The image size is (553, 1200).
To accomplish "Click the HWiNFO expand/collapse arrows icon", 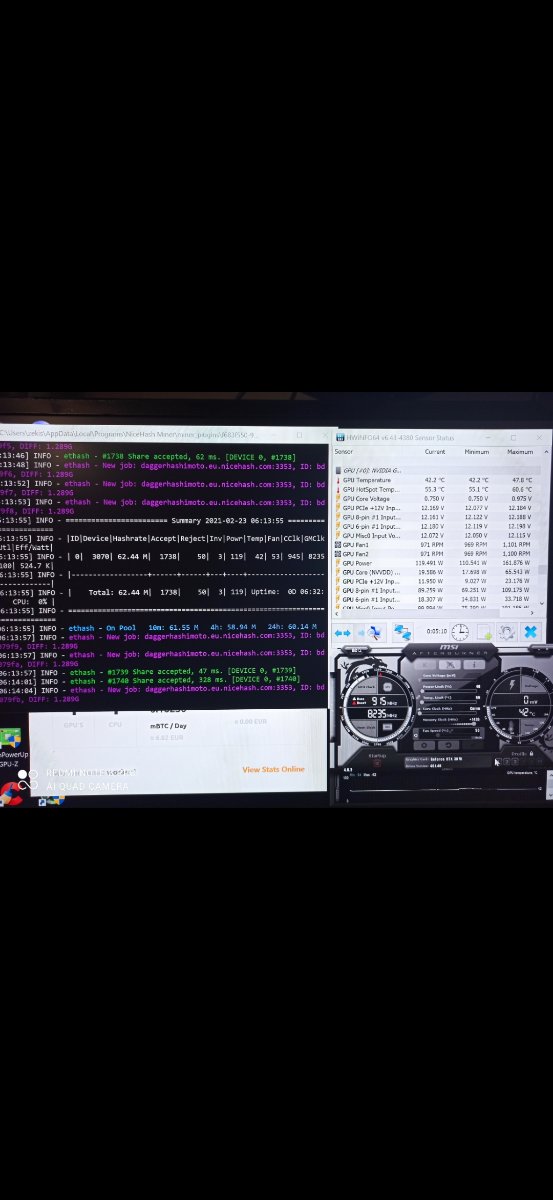I will [x=342, y=633].
